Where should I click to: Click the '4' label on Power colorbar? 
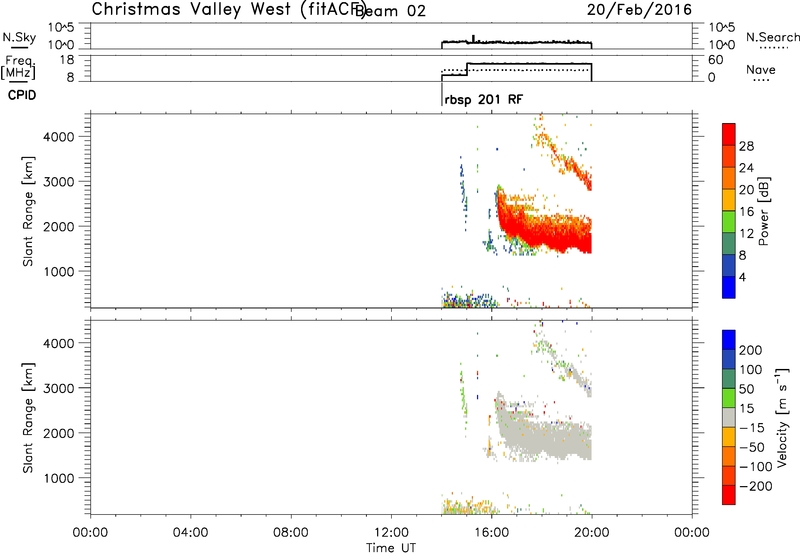(742, 277)
